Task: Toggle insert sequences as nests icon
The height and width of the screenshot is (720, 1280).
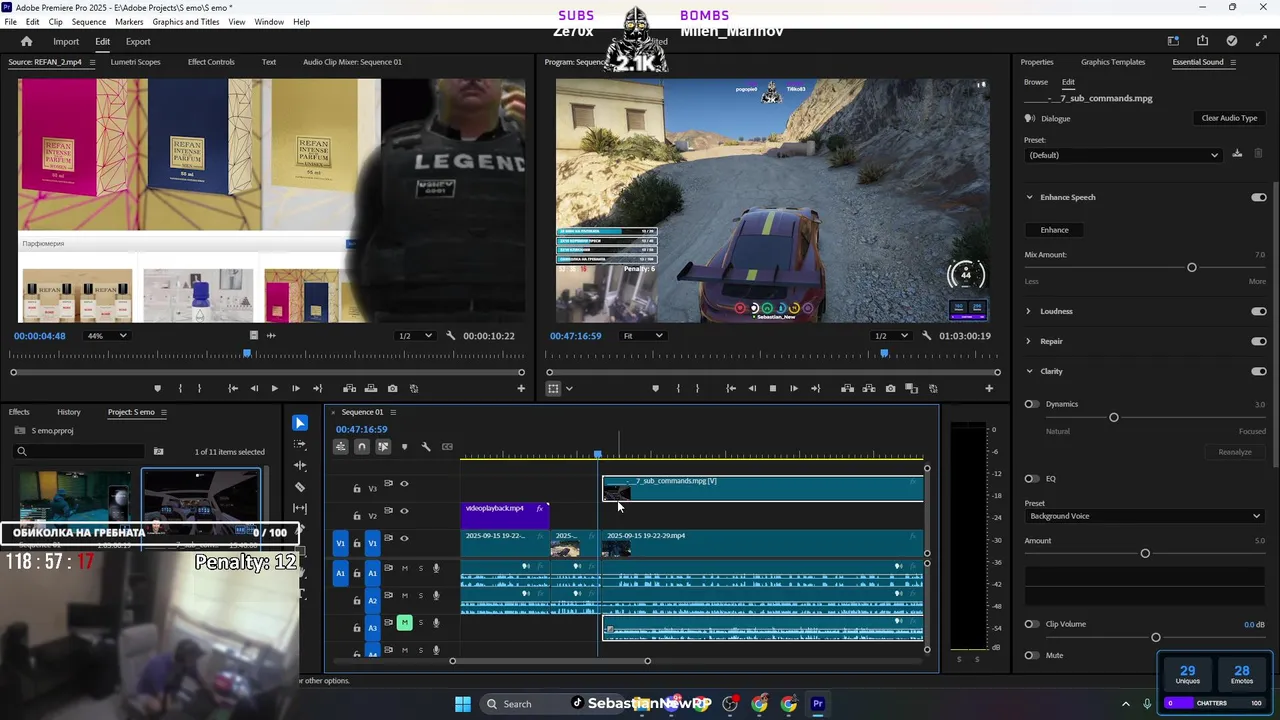Action: 341,447
